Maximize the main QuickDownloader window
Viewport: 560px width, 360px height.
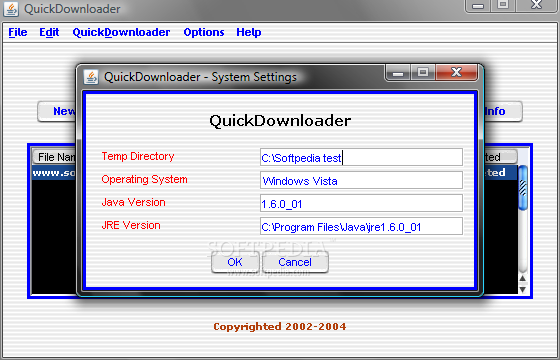[x=503, y=5]
